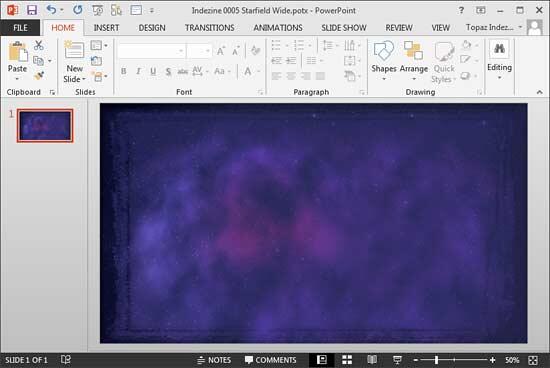Viewport: 550px width, 368px height.
Task: Open Clipboard pane launcher
Action: click(x=52, y=92)
